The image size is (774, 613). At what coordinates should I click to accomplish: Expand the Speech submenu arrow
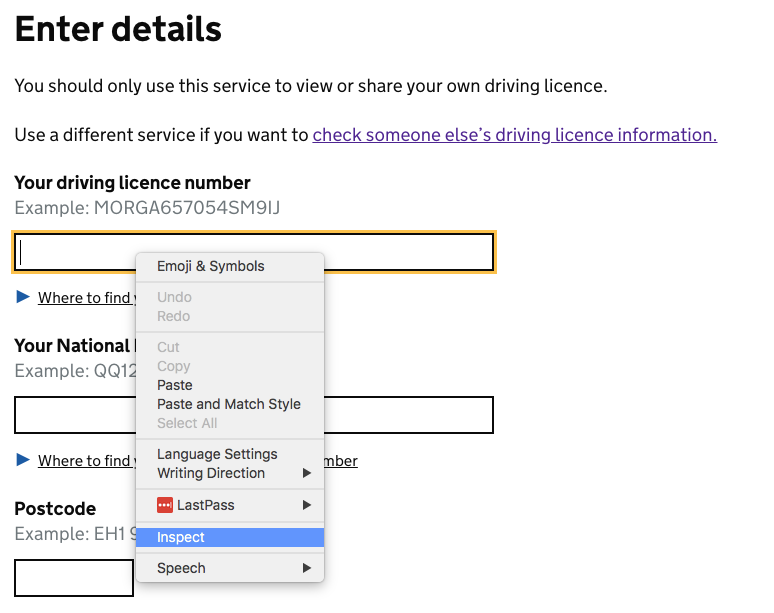(307, 568)
